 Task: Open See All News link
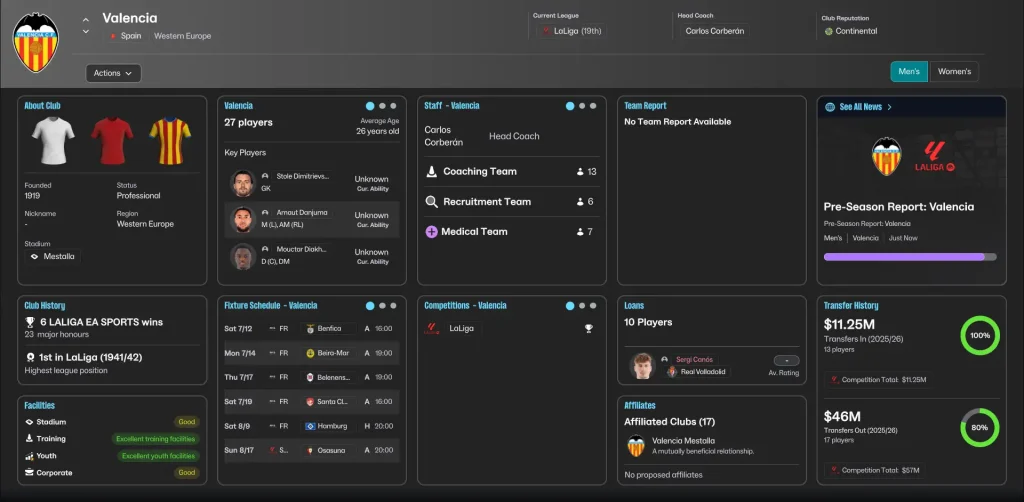tap(861, 107)
